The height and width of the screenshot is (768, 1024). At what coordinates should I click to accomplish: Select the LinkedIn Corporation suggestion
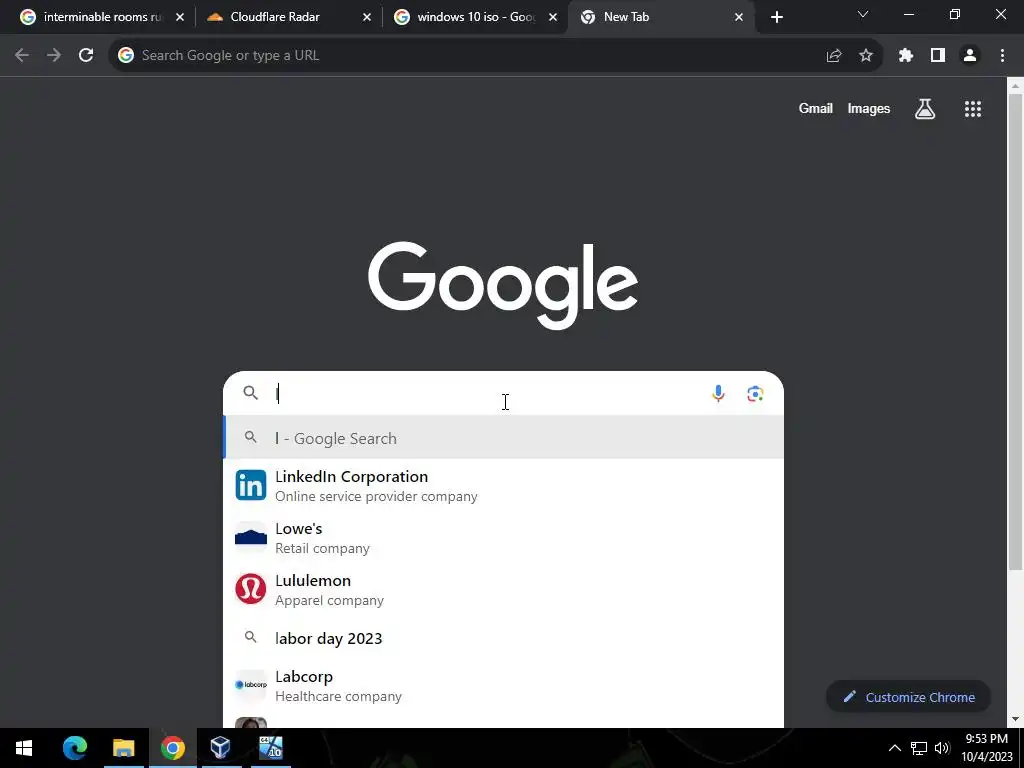click(504, 486)
